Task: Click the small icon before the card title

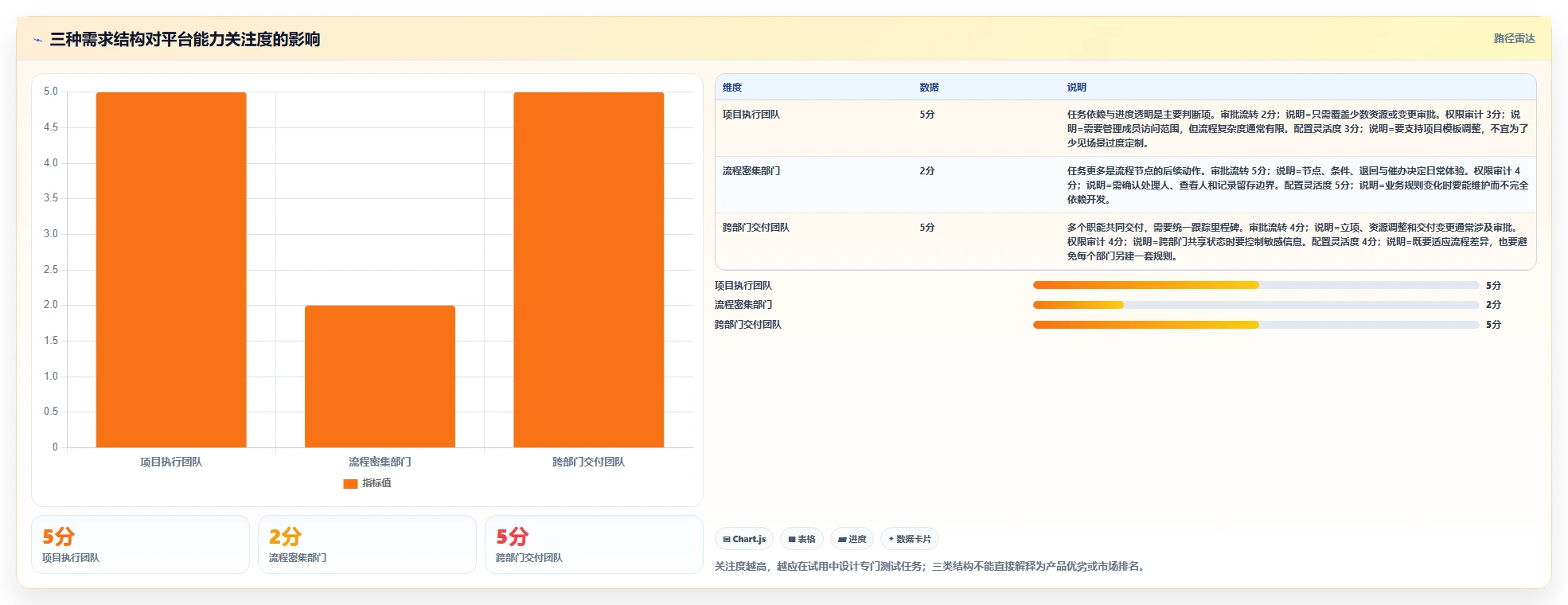Action: pyautogui.click(x=37, y=40)
